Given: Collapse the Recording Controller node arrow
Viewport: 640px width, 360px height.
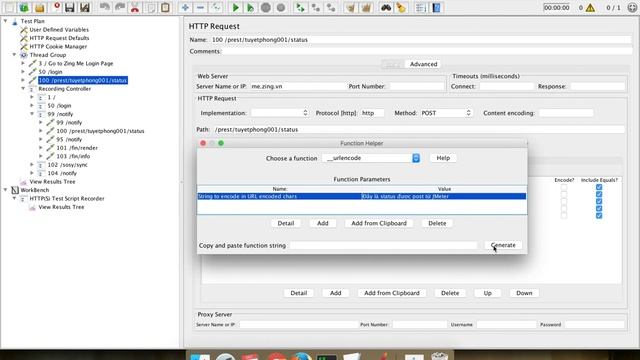Looking at the screenshot, I should pyautogui.click(x=23, y=88).
